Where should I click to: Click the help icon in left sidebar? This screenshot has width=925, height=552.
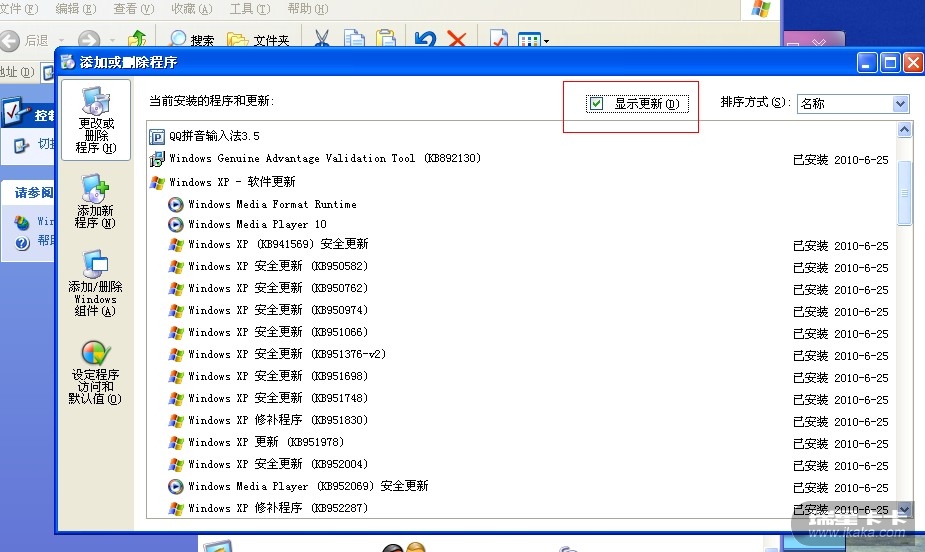pos(22,242)
